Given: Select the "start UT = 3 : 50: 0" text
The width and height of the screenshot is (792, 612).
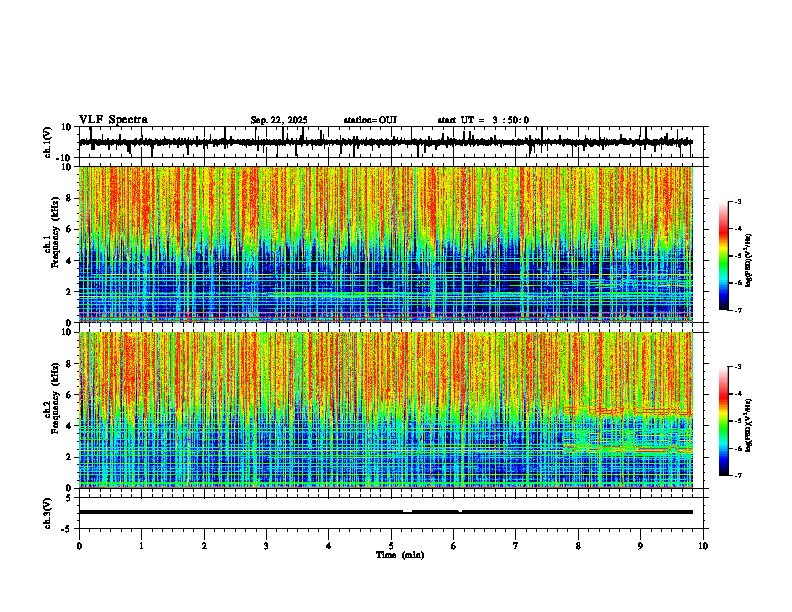Looking at the screenshot, I should coord(483,120).
